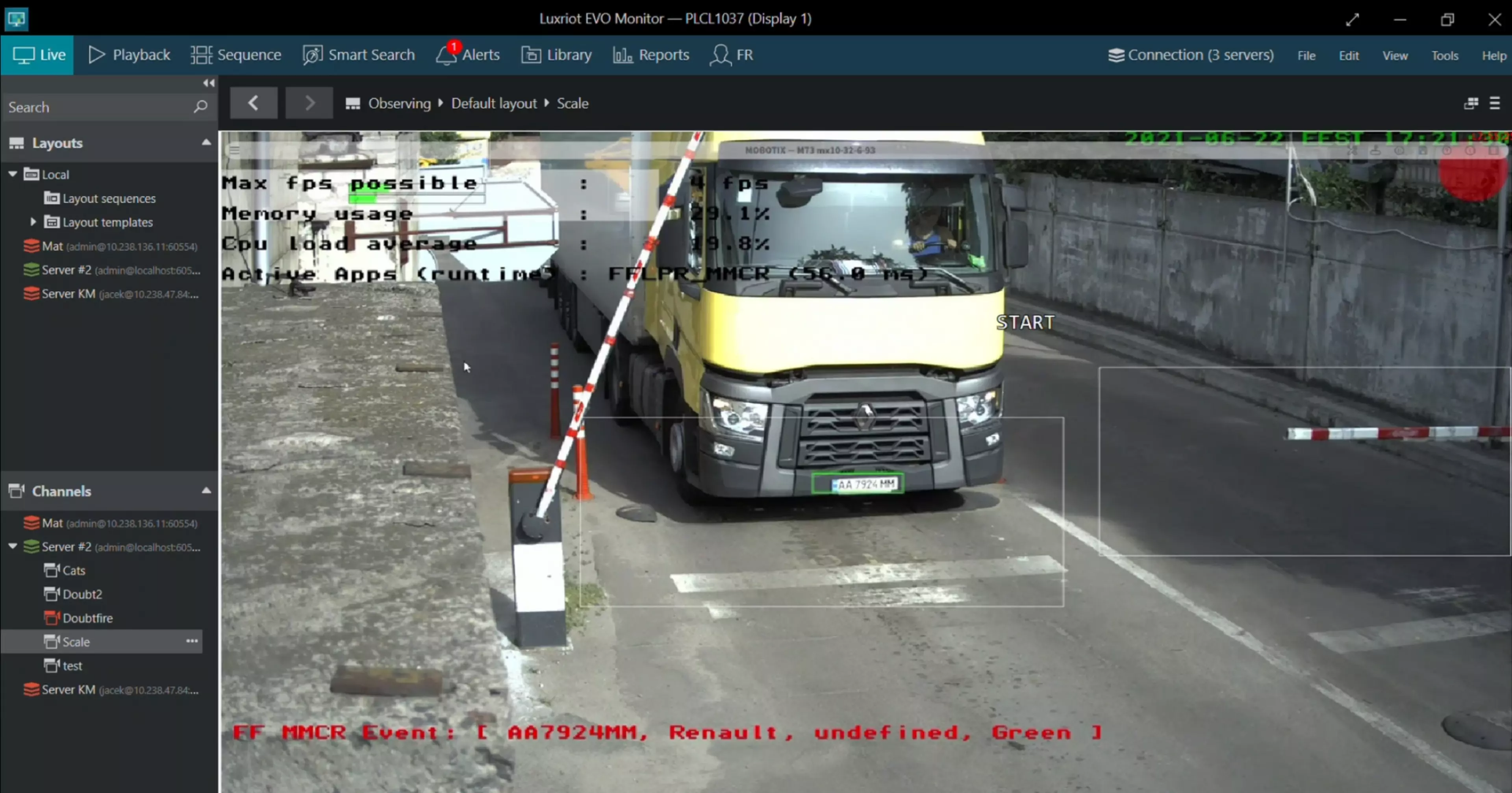This screenshot has width=1512, height=793.
Task: Collapse the Server #2 channels tree
Action: 12,547
